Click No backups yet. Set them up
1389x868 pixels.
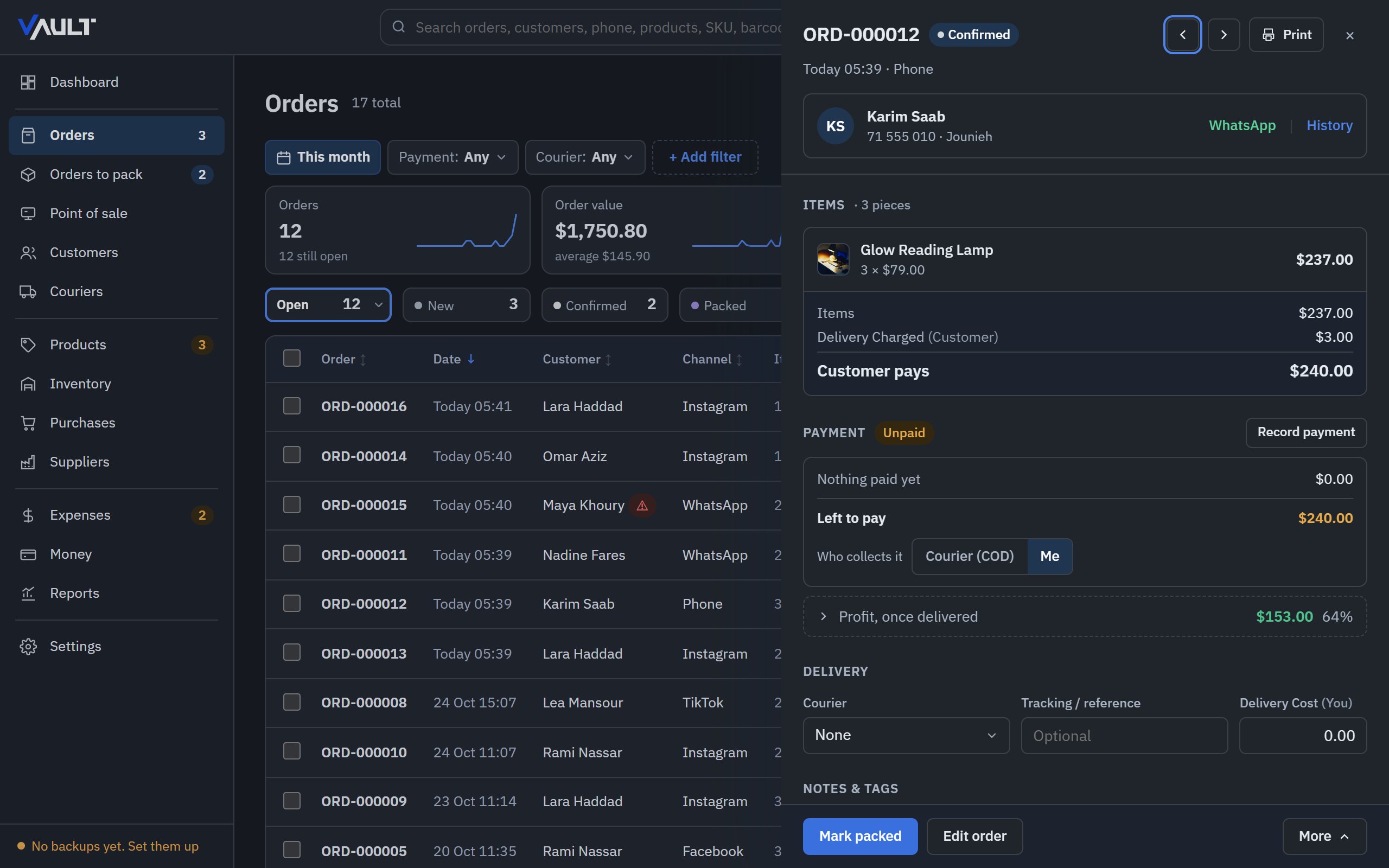point(115,846)
